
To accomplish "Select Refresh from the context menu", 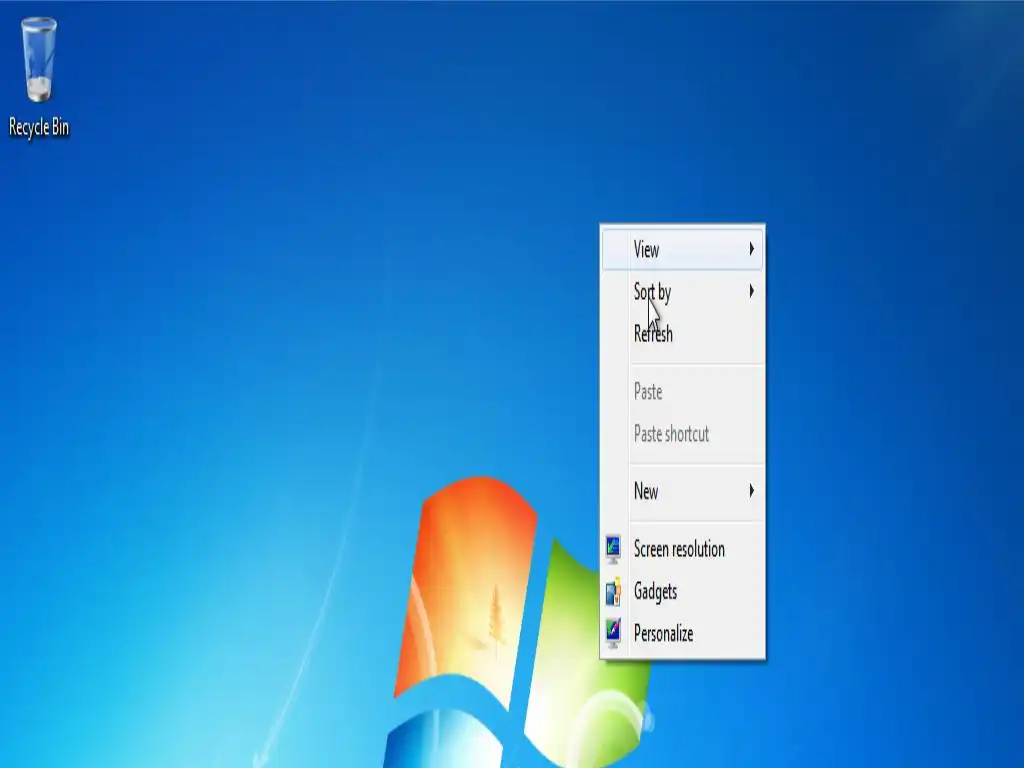I will tap(682, 334).
